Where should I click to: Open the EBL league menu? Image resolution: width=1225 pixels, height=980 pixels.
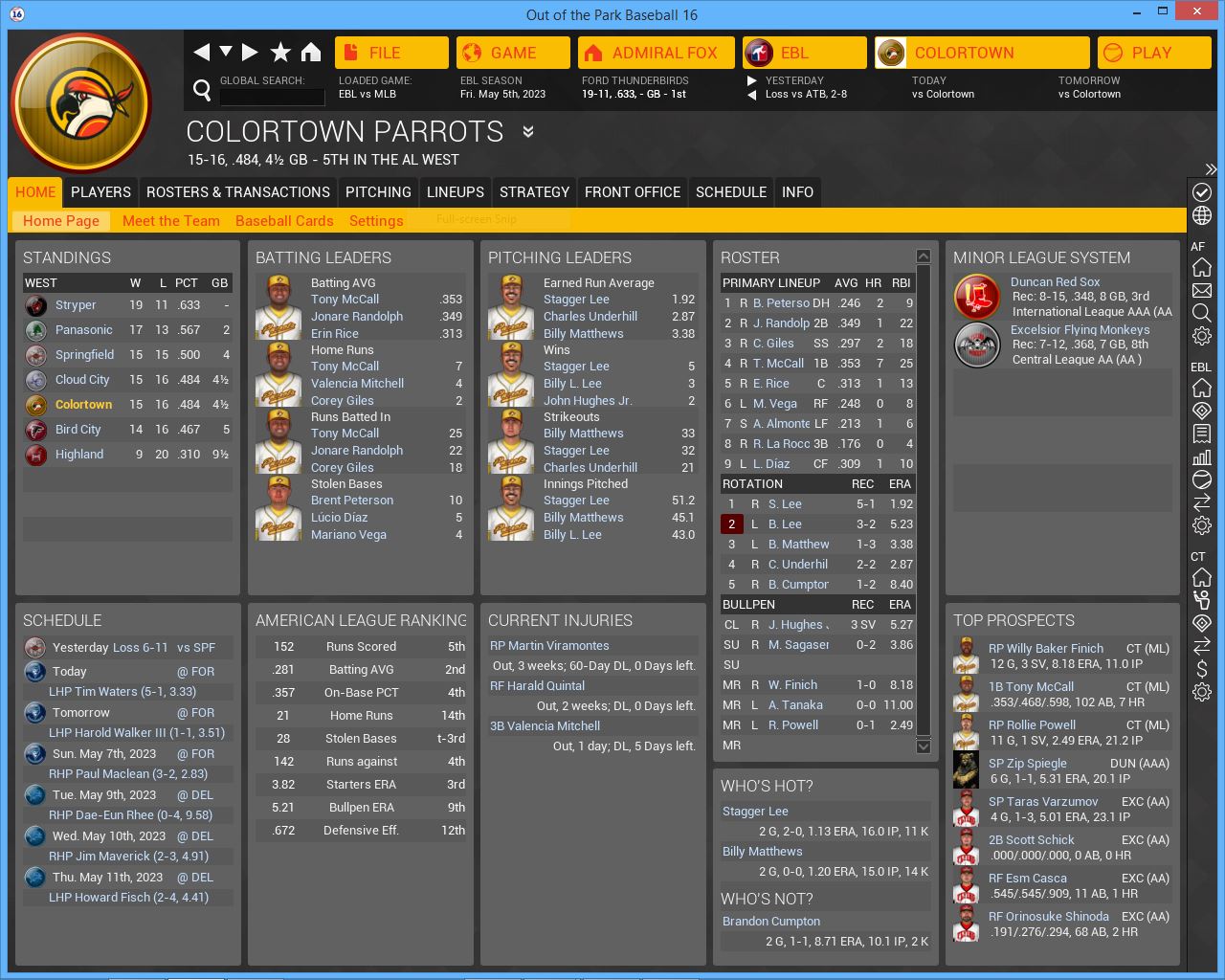pyautogui.click(x=805, y=53)
